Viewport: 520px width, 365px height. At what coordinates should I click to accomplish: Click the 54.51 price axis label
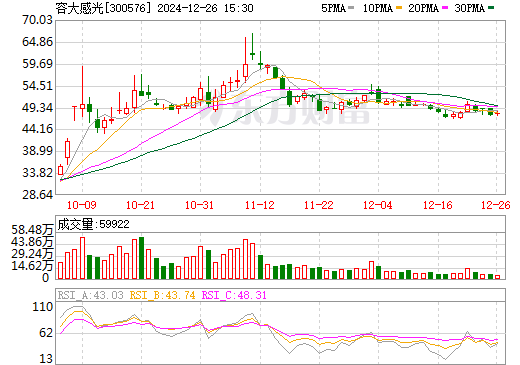tap(37, 86)
